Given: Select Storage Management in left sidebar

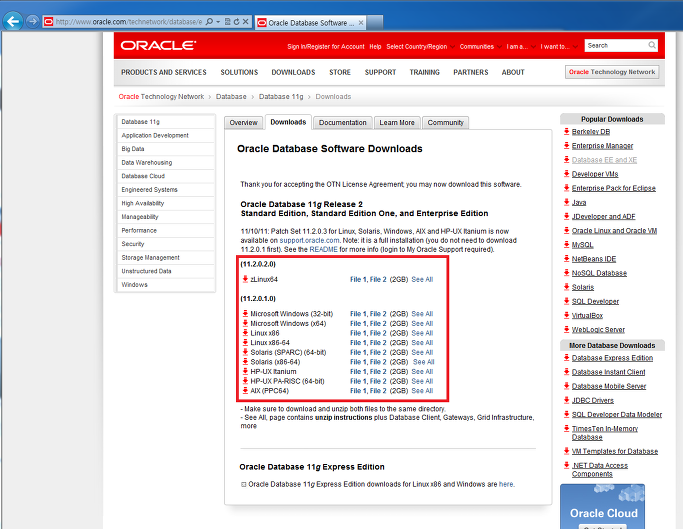Looking at the screenshot, I should 166,258.
